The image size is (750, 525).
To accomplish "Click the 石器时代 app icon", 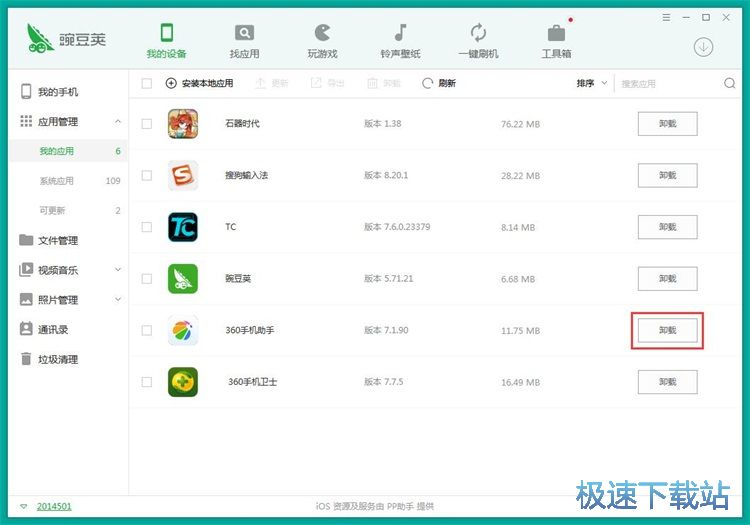I will pos(183,124).
